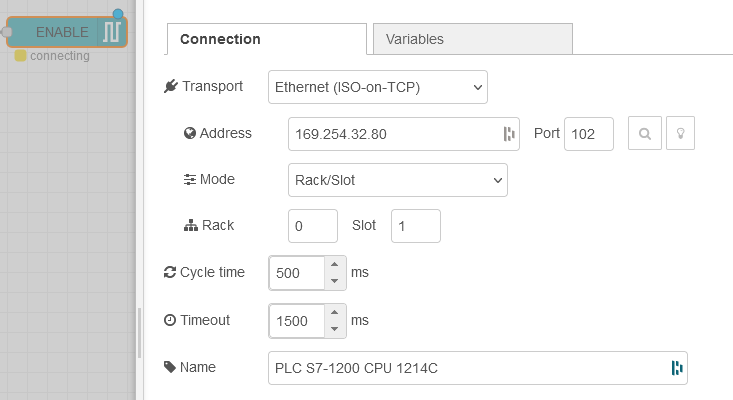Screen dimensions: 733x400
Task: Click the ENABLE node input port
Action: pos(6,32)
